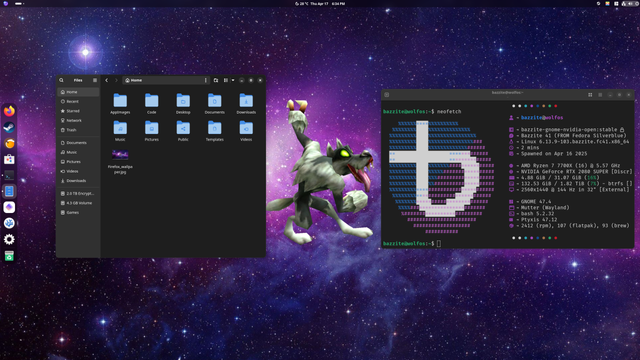The width and height of the screenshot is (640, 360).
Task: Select the Videos folder in grid
Action: 246,131
